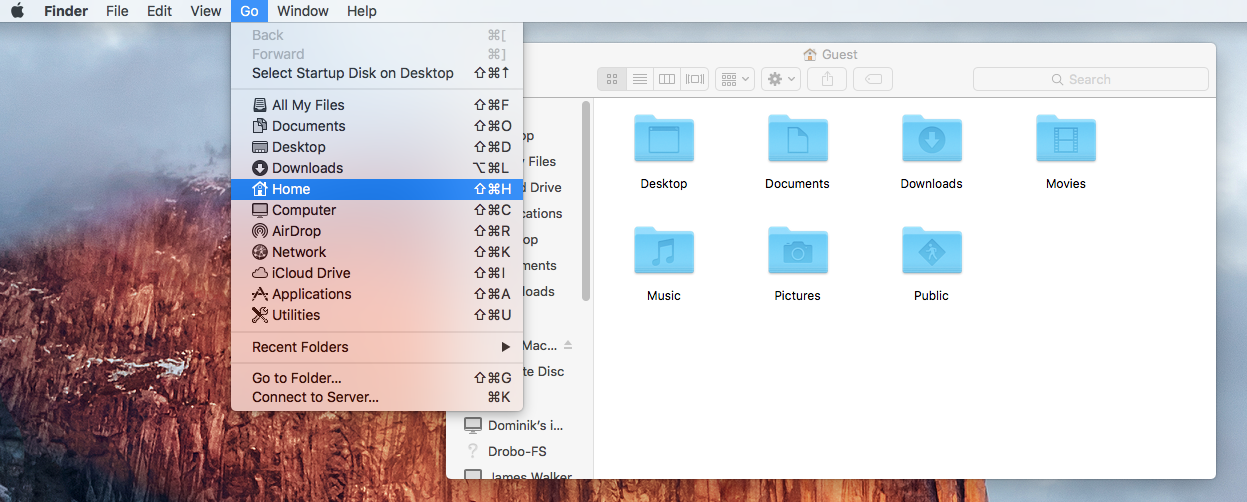
Task: Select the Pictures folder icon
Action: coord(797,252)
